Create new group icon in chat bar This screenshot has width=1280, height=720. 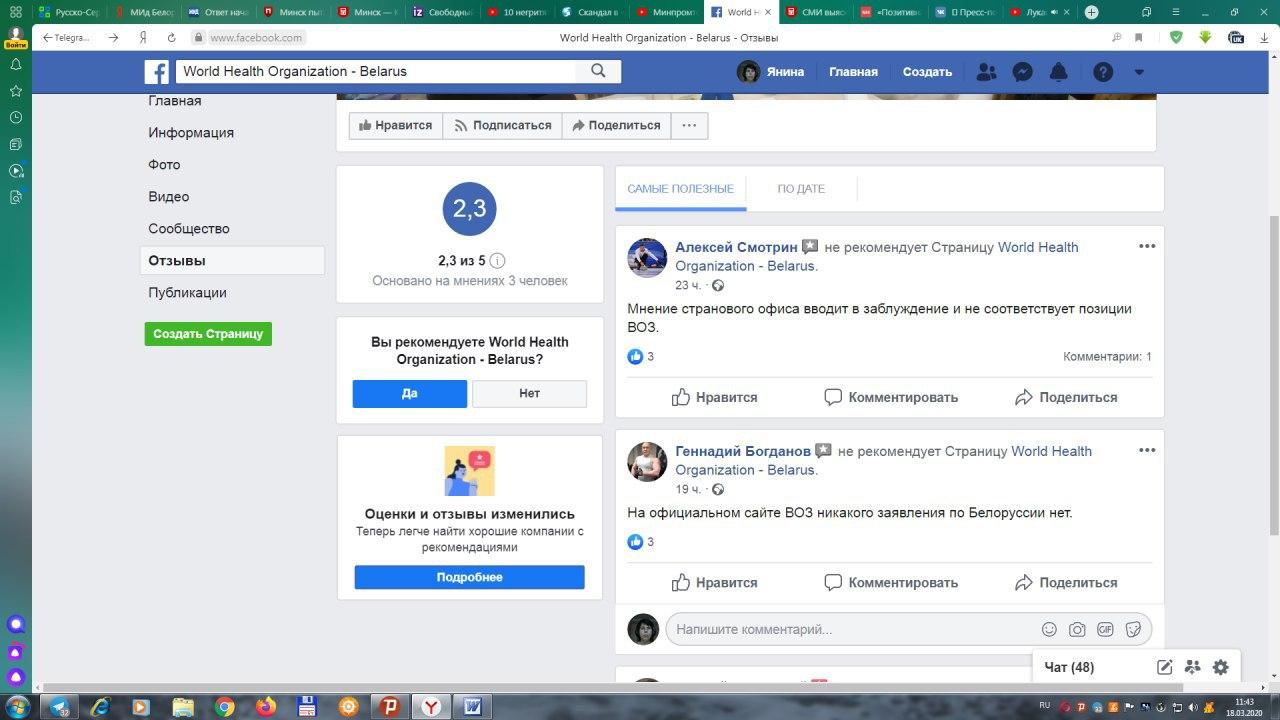click(x=1192, y=667)
